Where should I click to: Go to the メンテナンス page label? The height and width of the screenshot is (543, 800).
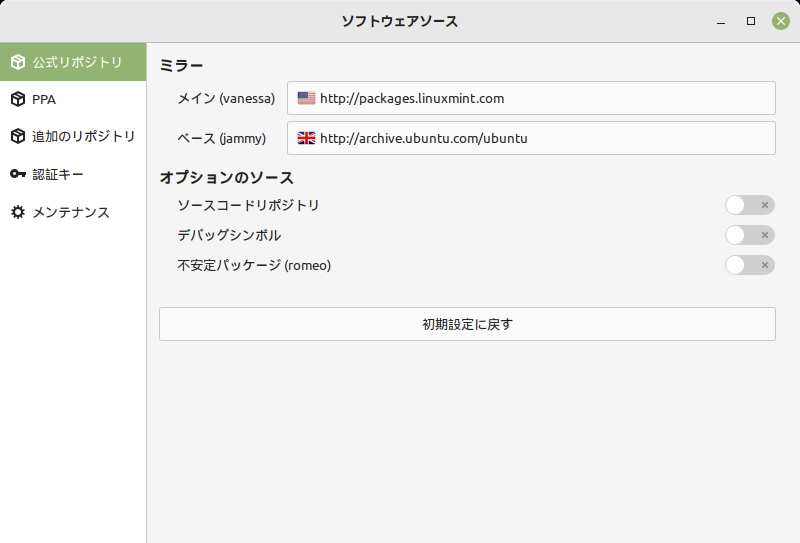[x=71, y=212]
